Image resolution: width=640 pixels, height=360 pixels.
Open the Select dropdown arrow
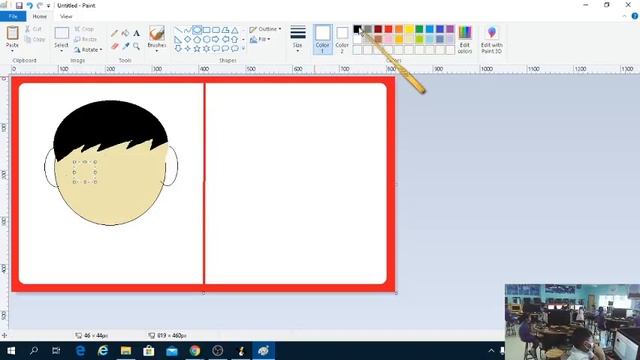(61, 51)
